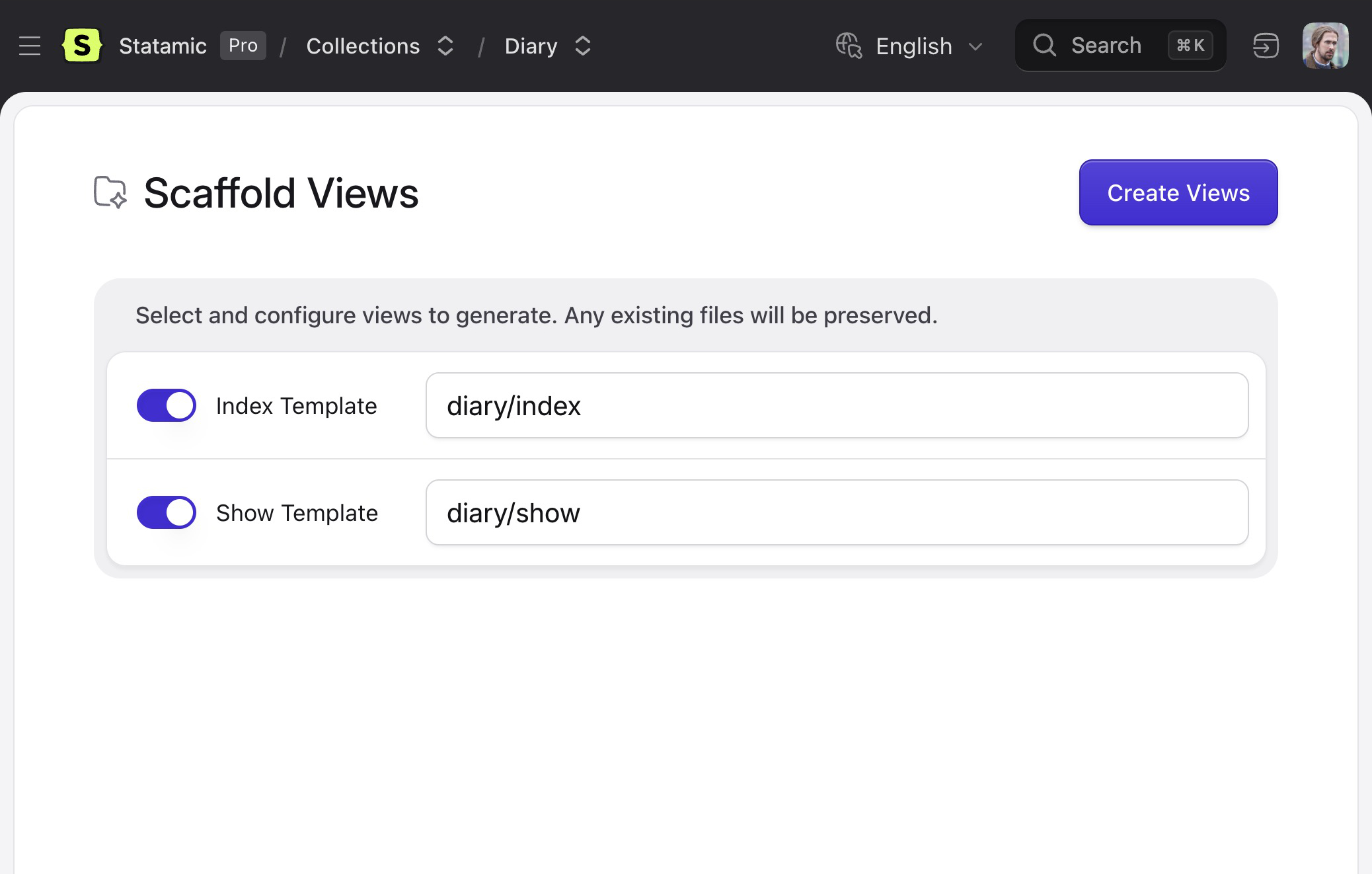Go to Diary breadcrumb

coord(531,46)
